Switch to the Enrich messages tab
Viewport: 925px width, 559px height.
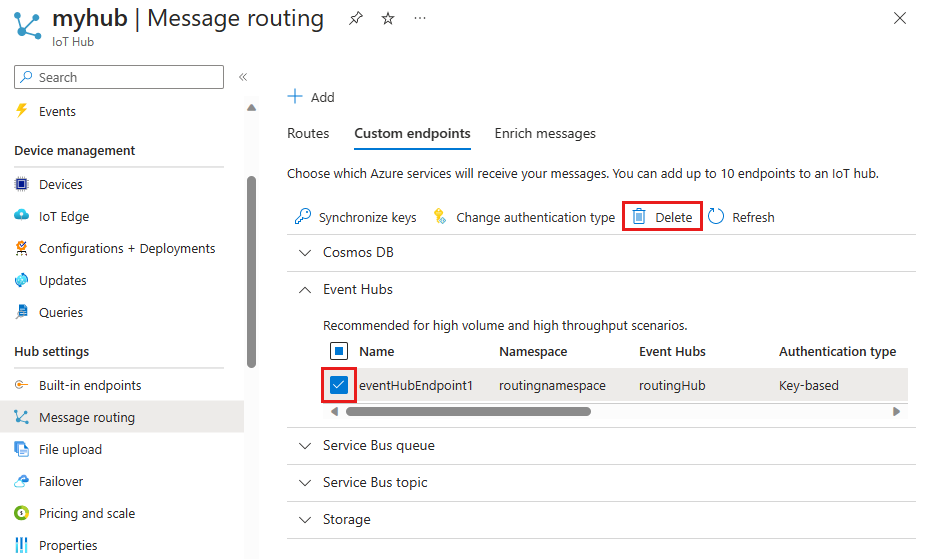pos(545,133)
